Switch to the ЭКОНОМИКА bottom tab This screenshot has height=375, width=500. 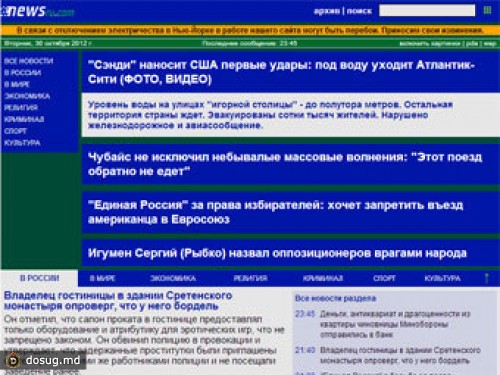[173, 278]
